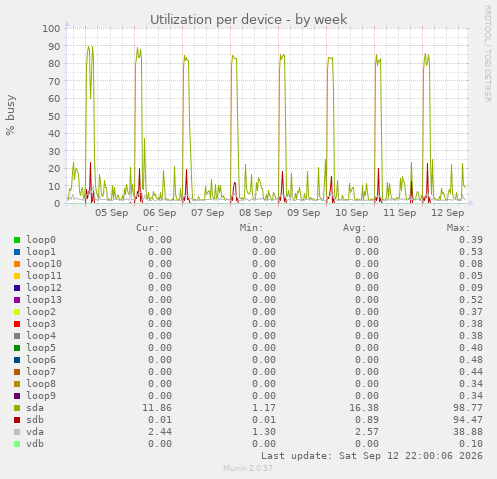Select the 'sda' legend label
The width and height of the screenshot is (497, 479).
(35, 408)
